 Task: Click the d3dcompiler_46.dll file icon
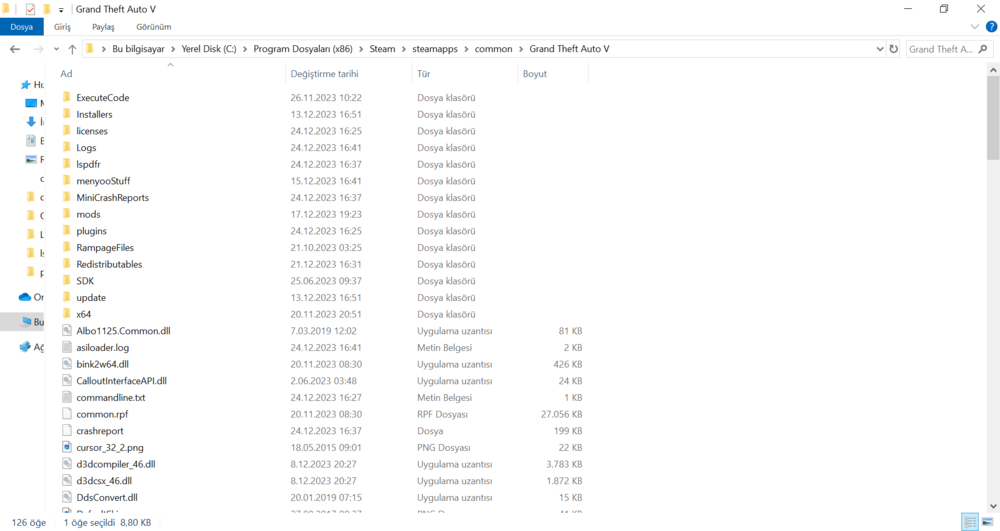point(66,464)
